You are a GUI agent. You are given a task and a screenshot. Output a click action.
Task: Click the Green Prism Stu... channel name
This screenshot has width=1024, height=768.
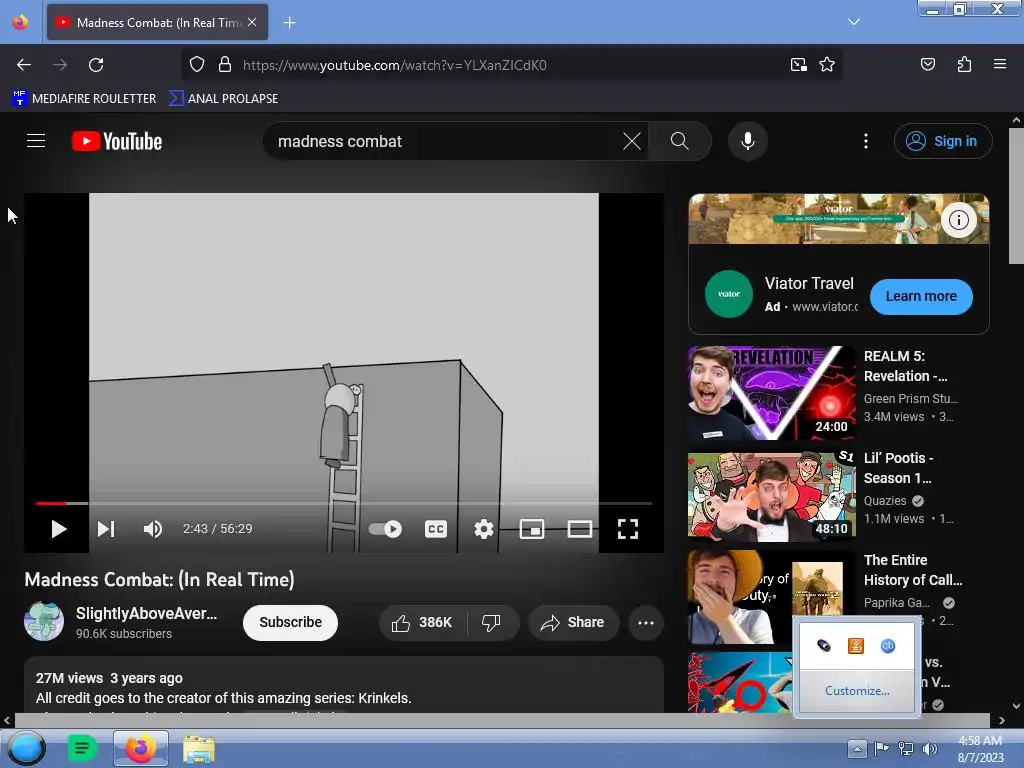910,398
